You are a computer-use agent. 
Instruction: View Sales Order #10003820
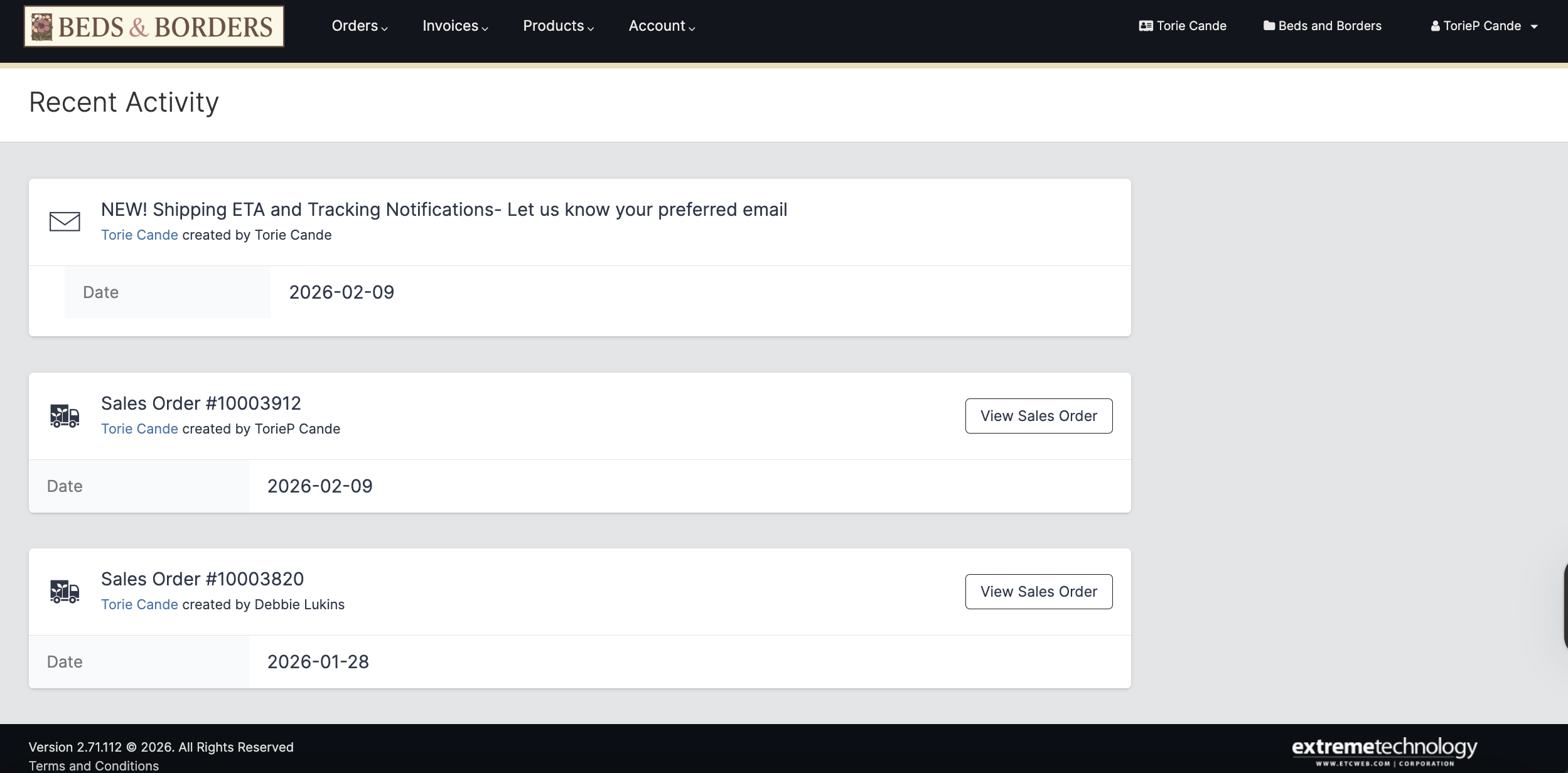(x=1038, y=592)
